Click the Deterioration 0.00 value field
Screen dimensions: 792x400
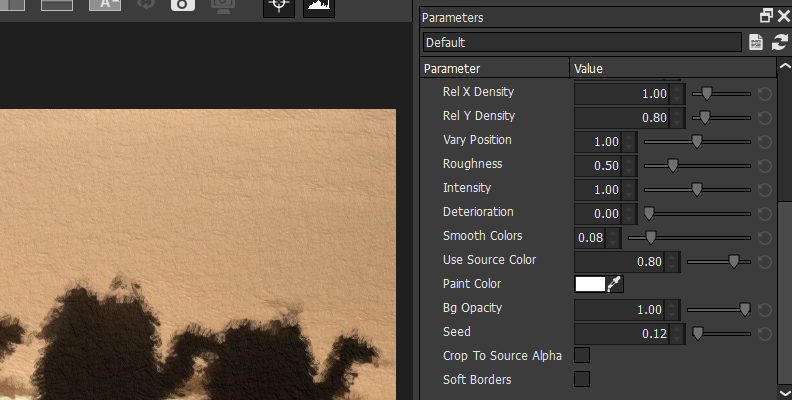pos(599,214)
